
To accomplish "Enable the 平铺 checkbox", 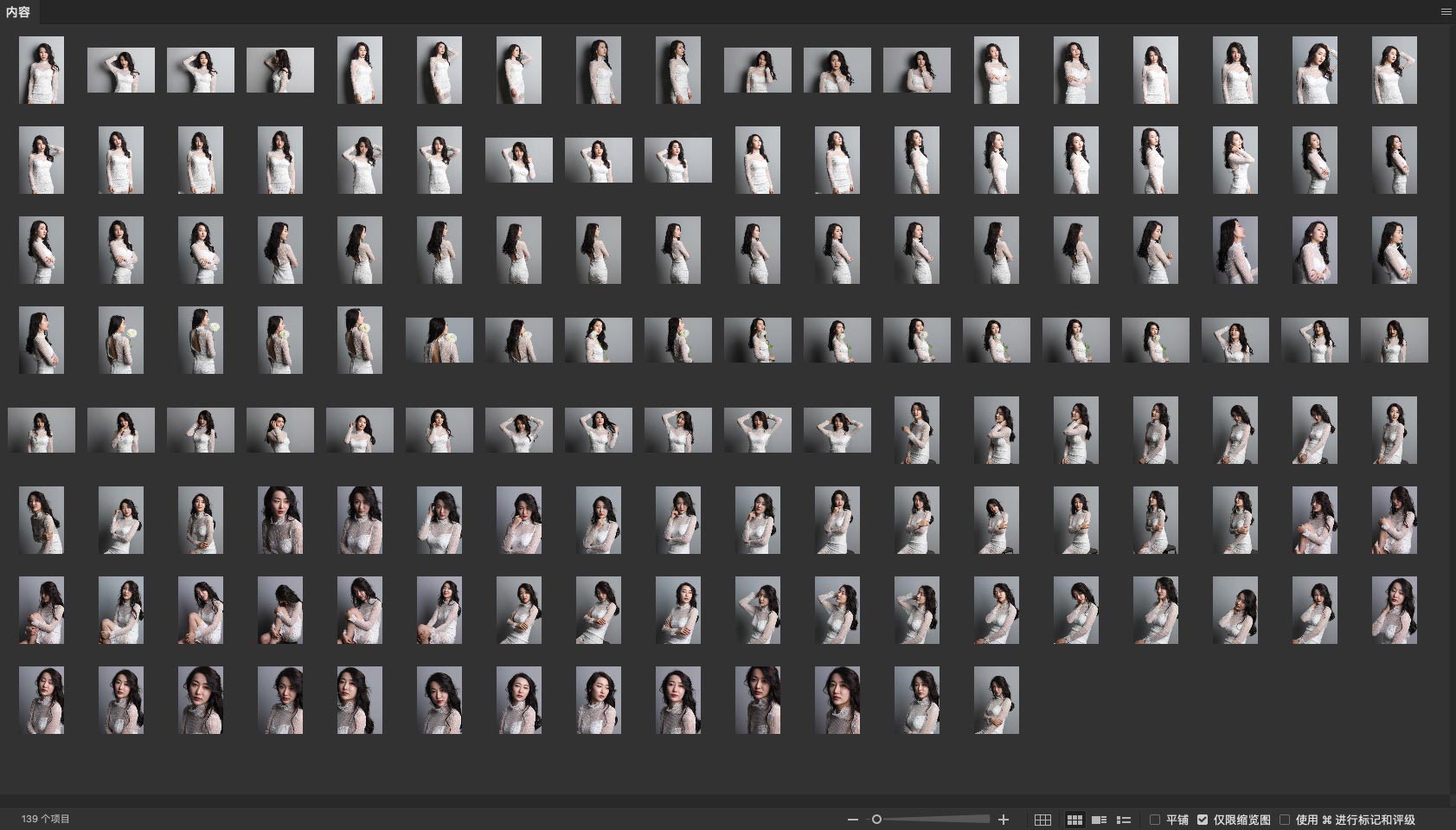I will click(1155, 820).
